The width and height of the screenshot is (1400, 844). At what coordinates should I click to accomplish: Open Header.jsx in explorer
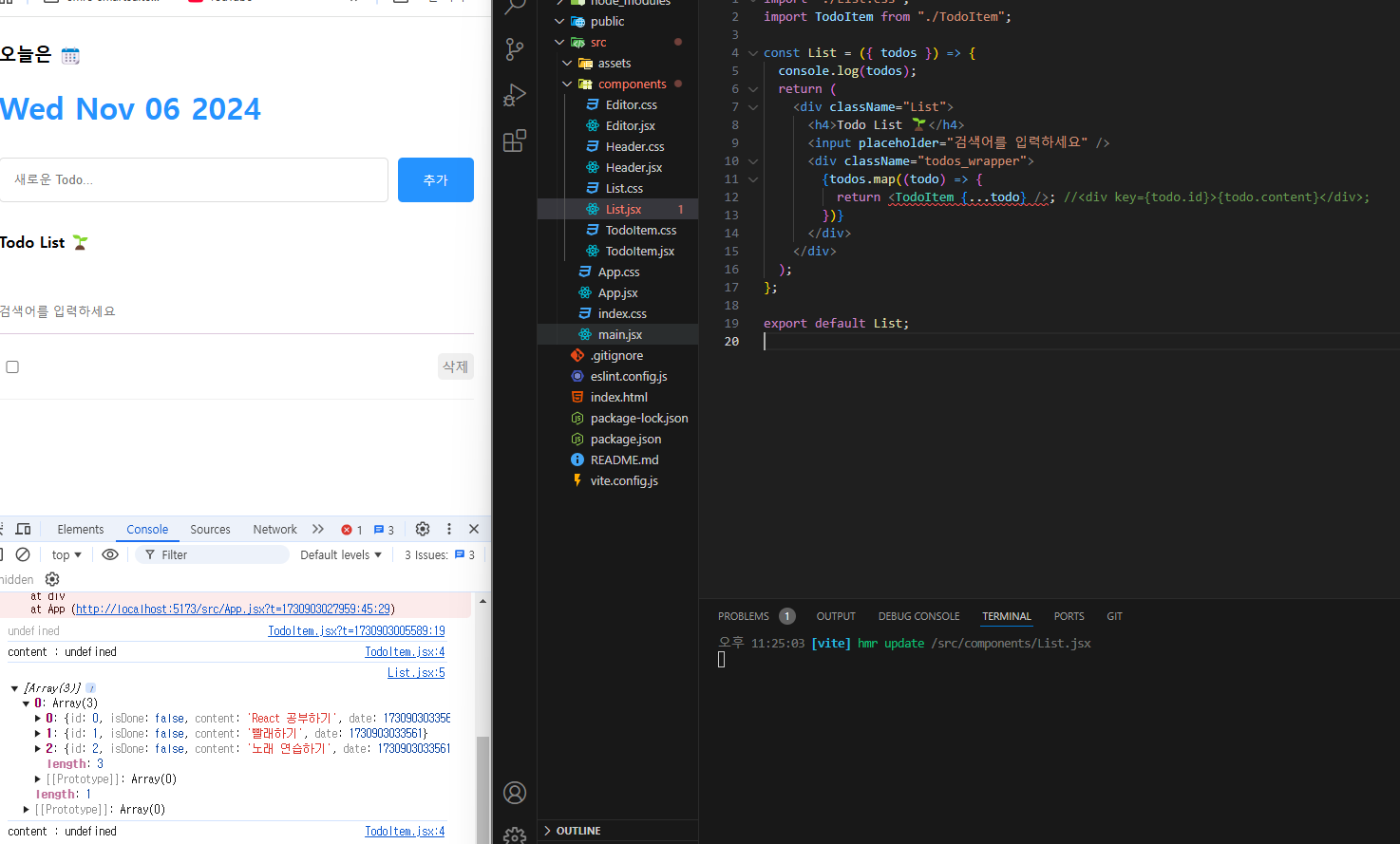point(634,167)
